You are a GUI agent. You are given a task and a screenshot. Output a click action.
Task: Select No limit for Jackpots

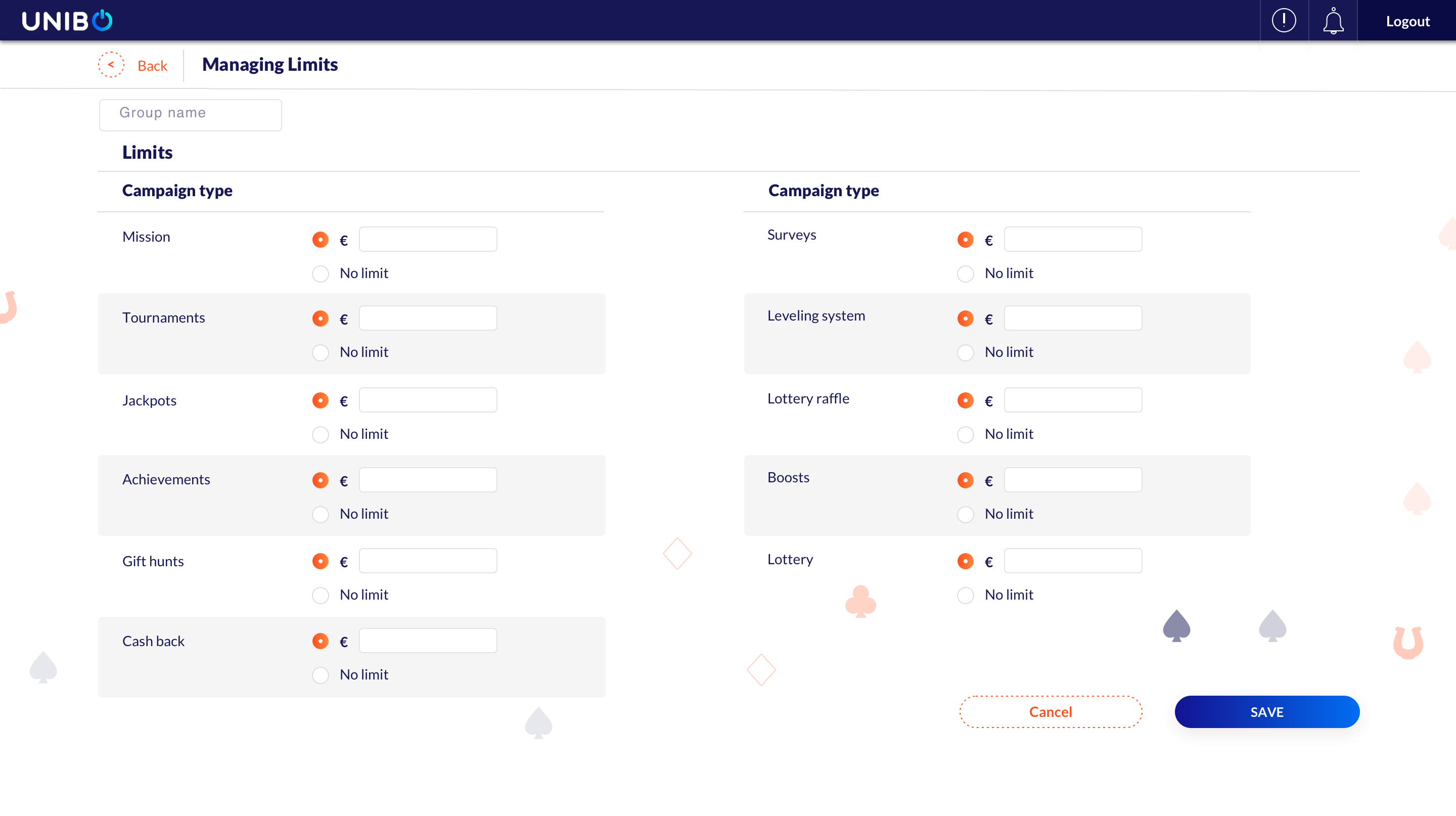321,435
